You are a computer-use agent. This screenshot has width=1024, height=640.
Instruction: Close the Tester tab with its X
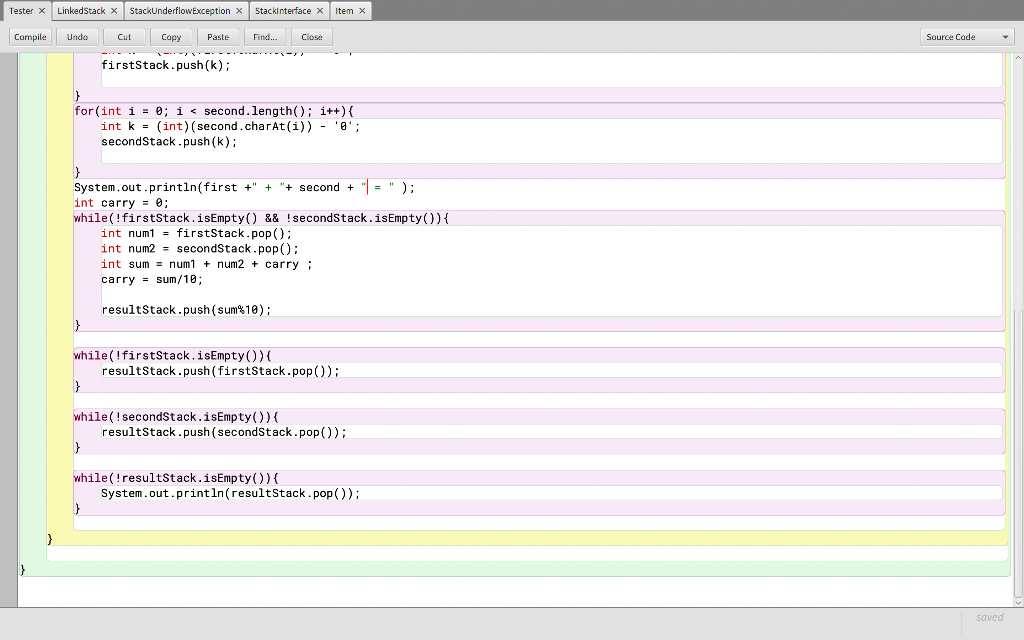41,11
